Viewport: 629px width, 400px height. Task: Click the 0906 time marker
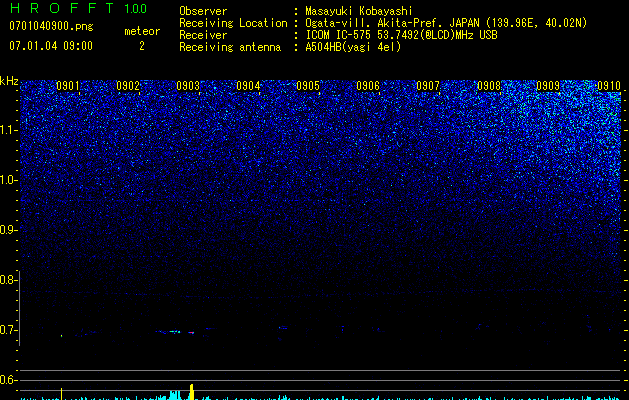pyautogui.click(x=368, y=86)
